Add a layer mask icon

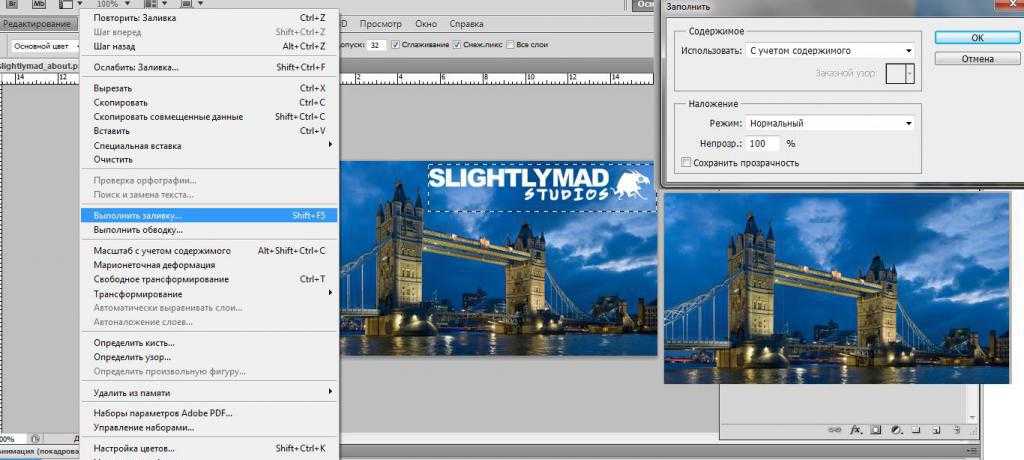click(876, 430)
